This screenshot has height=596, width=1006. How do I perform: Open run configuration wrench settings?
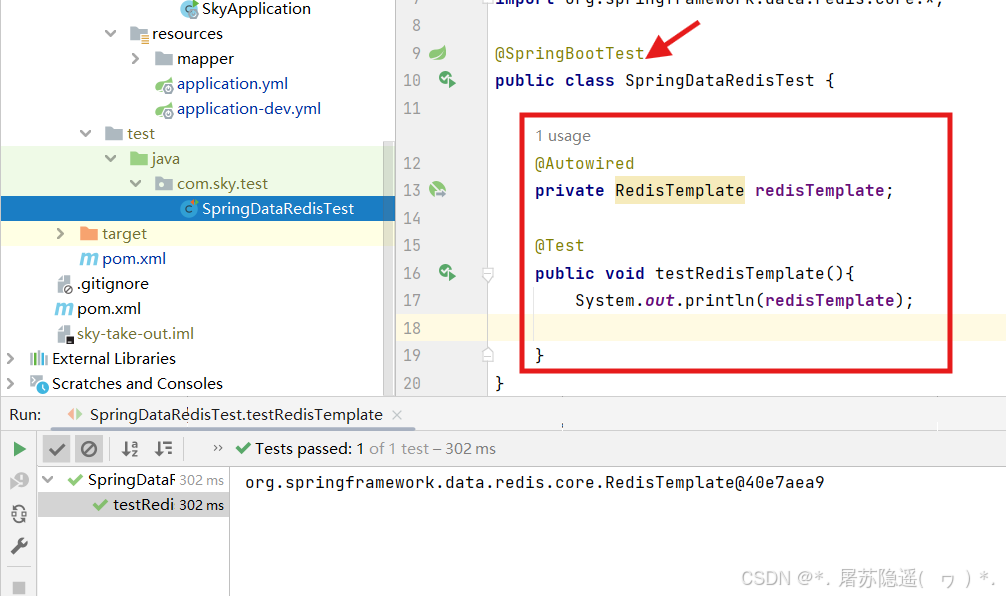(x=19, y=546)
